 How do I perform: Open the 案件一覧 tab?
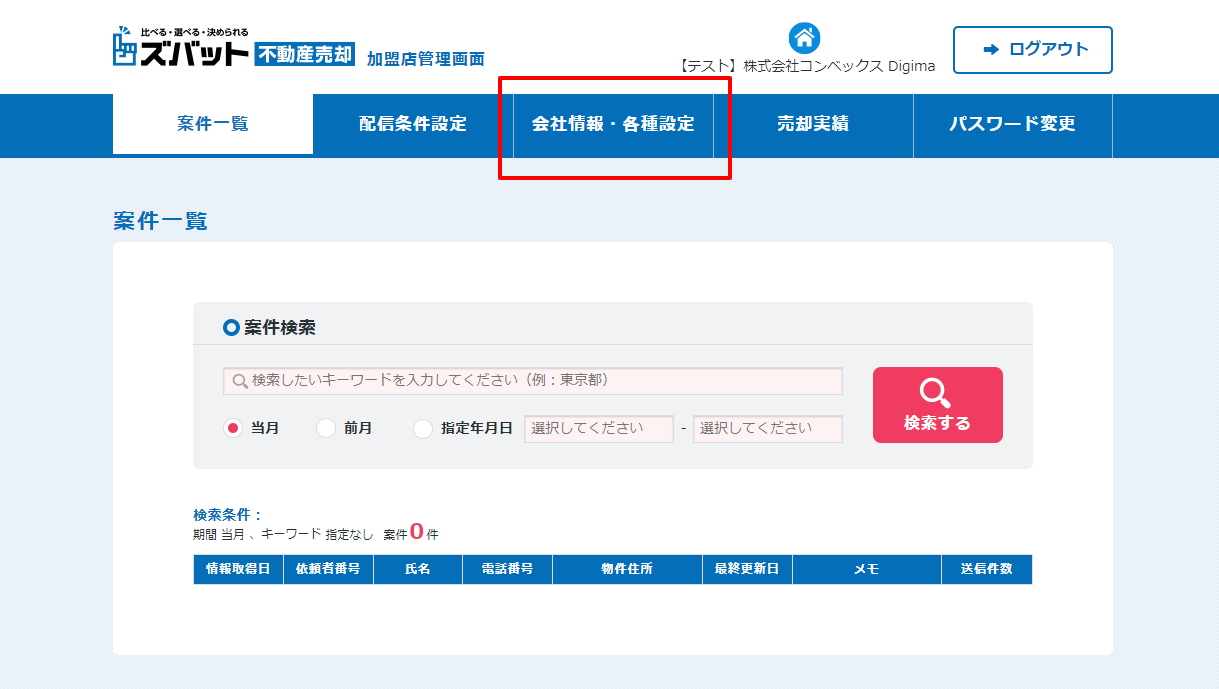point(213,125)
